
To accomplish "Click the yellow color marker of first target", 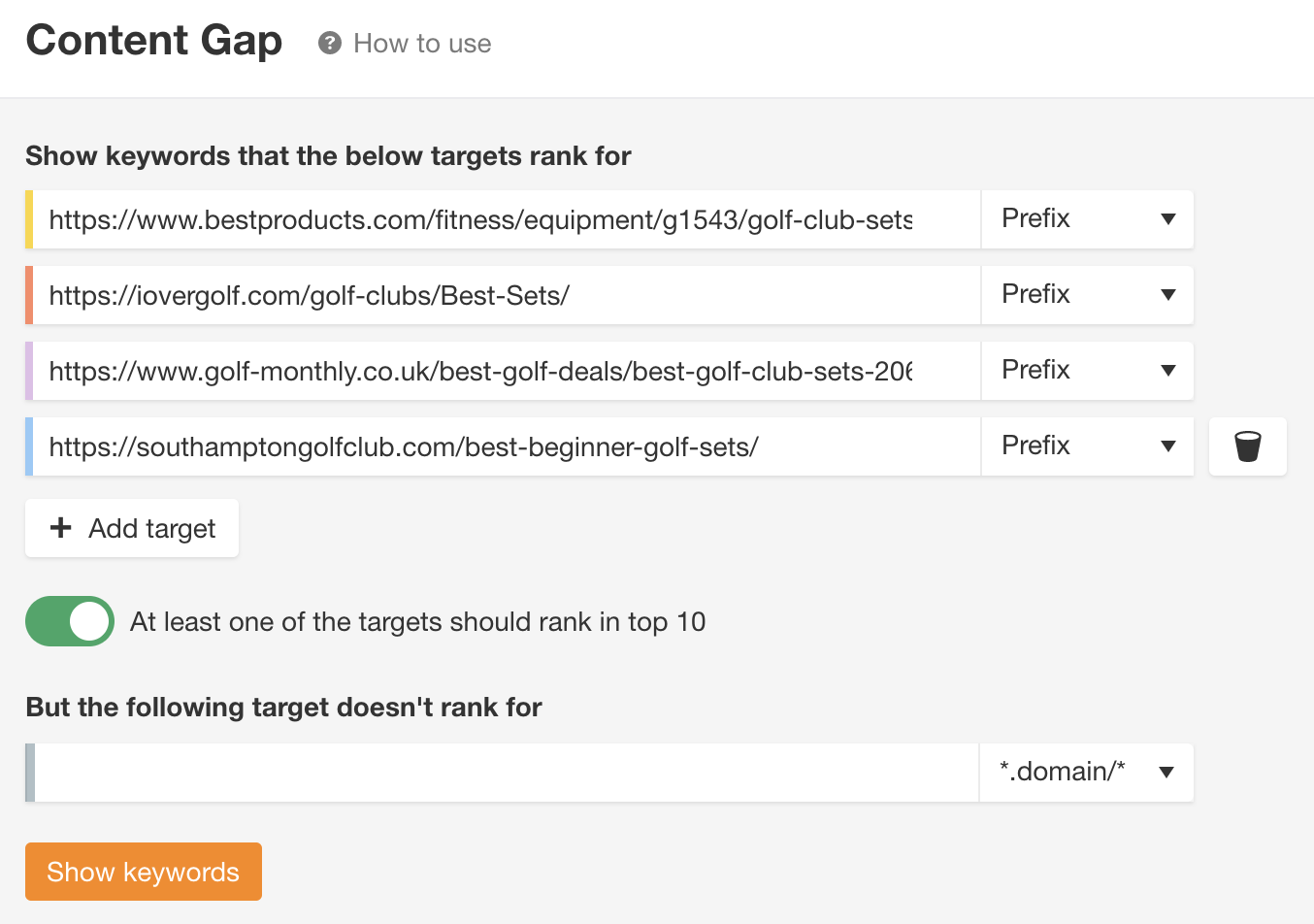I will 29,219.
